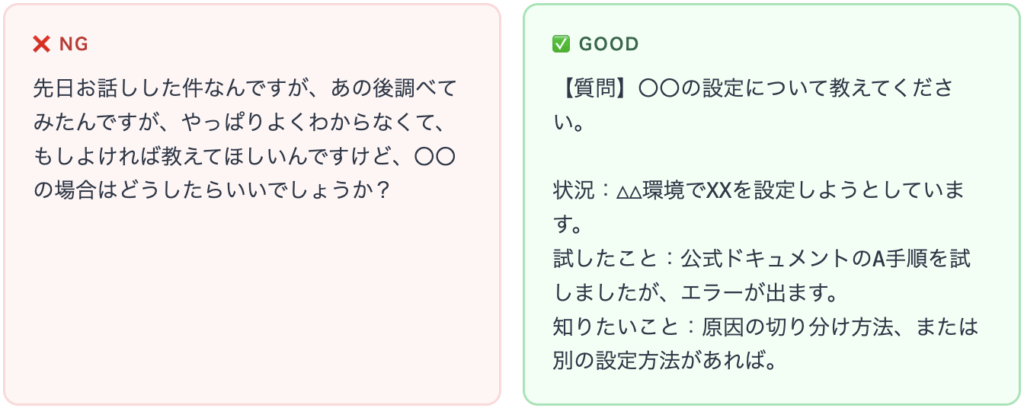Click the green checkmark icon beside GOOD
The height and width of the screenshot is (408, 1024).
(x=561, y=44)
